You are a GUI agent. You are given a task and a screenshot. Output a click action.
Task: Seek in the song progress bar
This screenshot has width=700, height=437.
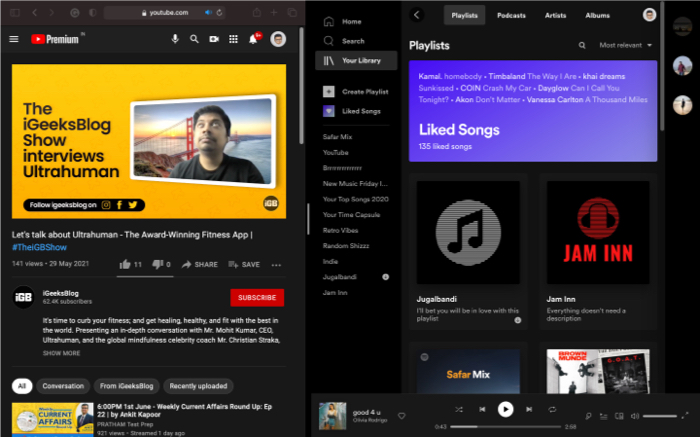coord(505,427)
